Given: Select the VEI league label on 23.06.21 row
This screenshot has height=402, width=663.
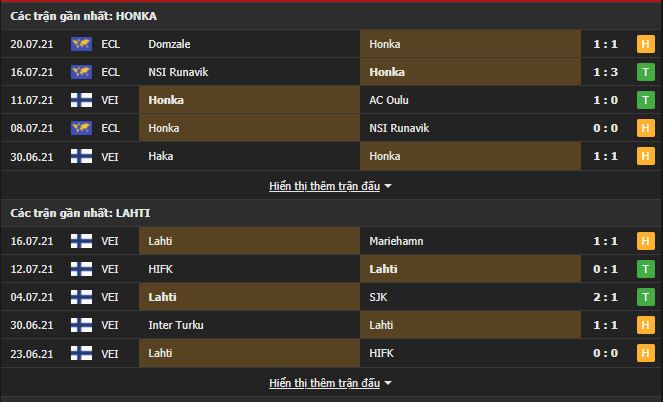Looking at the screenshot, I should click(x=110, y=353).
